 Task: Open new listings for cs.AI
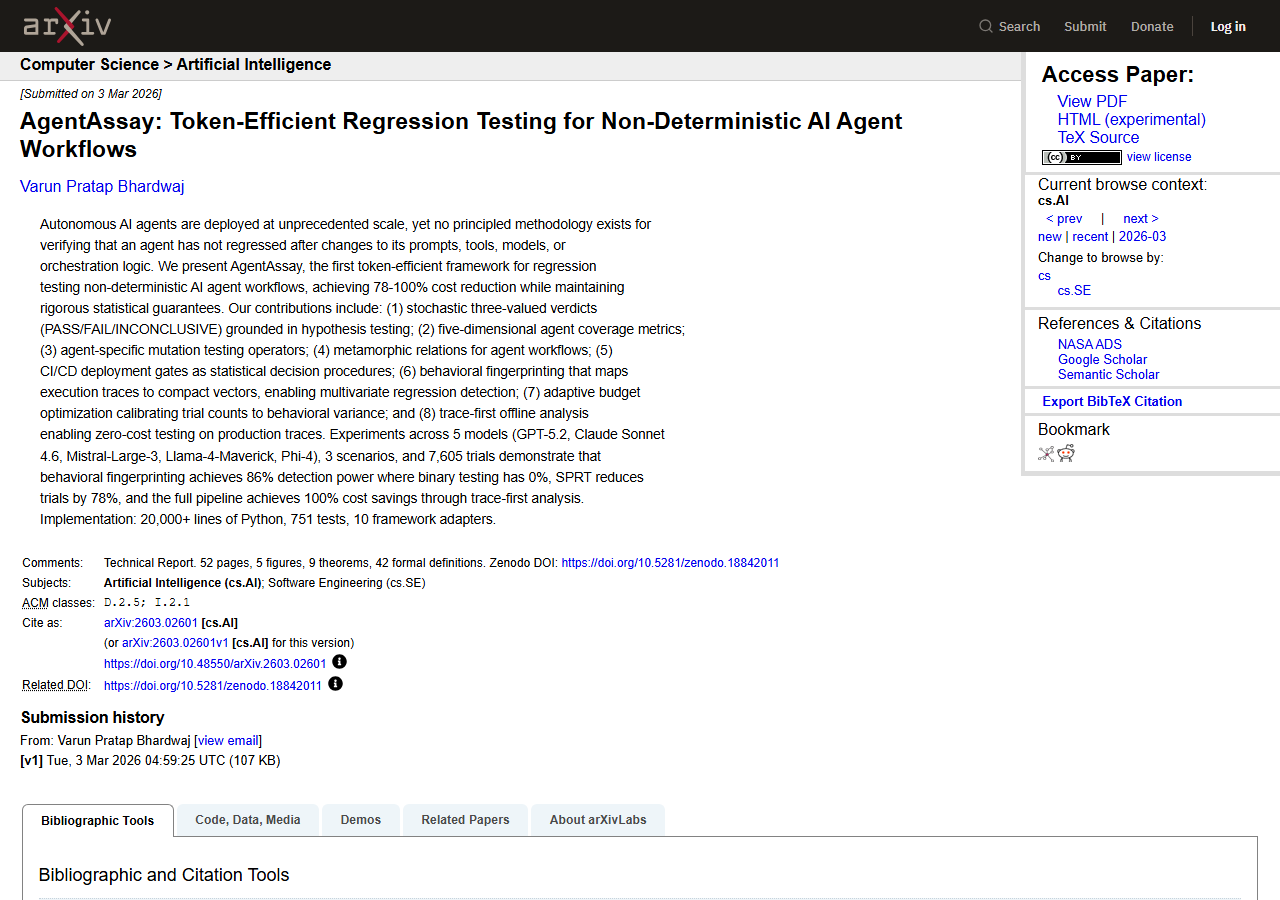point(1050,237)
